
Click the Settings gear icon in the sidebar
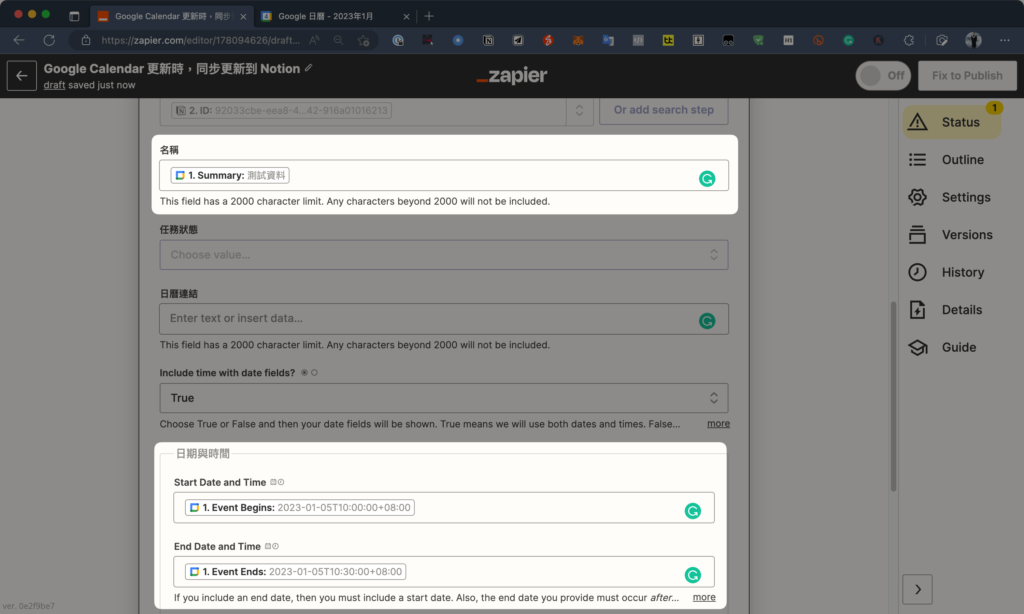[x=918, y=197]
